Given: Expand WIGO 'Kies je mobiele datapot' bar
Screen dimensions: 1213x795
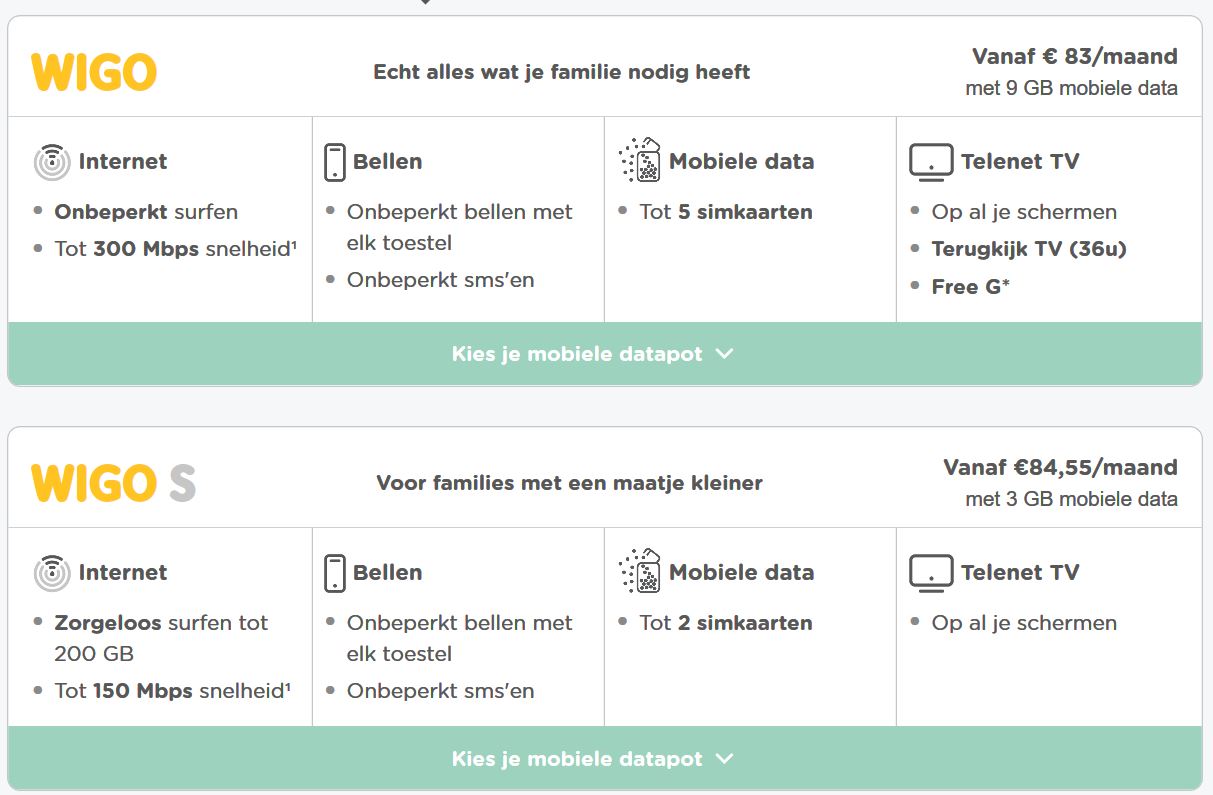Looking at the screenshot, I should click(x=578, y=354).
